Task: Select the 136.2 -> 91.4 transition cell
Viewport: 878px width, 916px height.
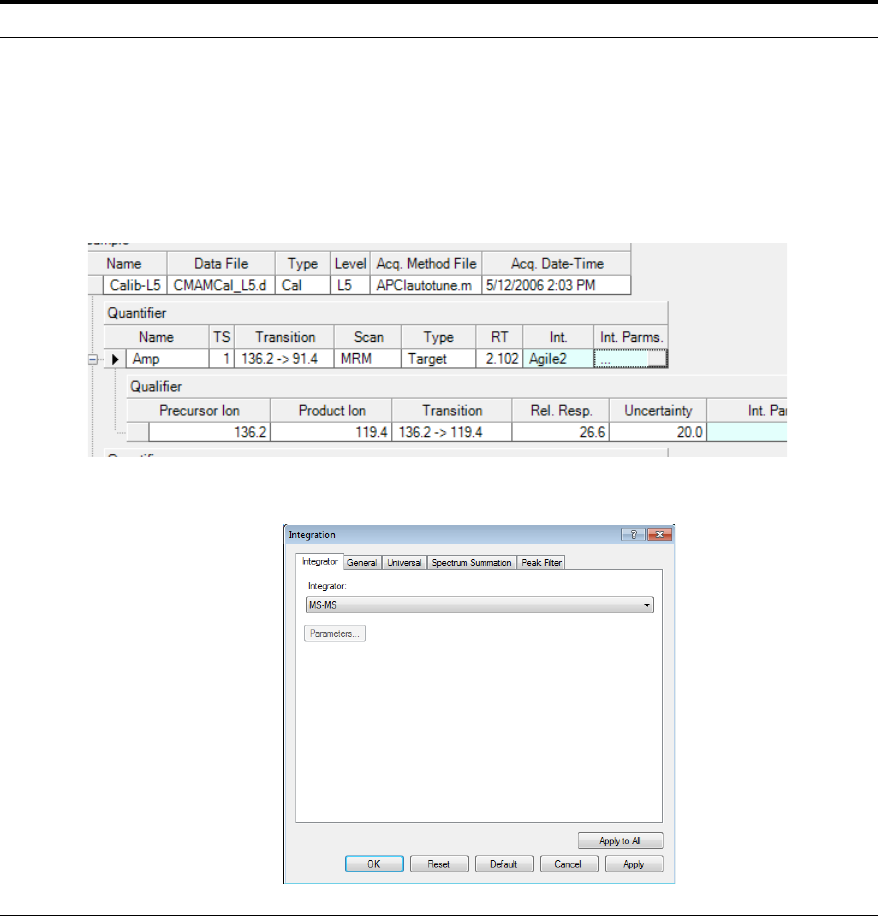Action: pos(284,359)
